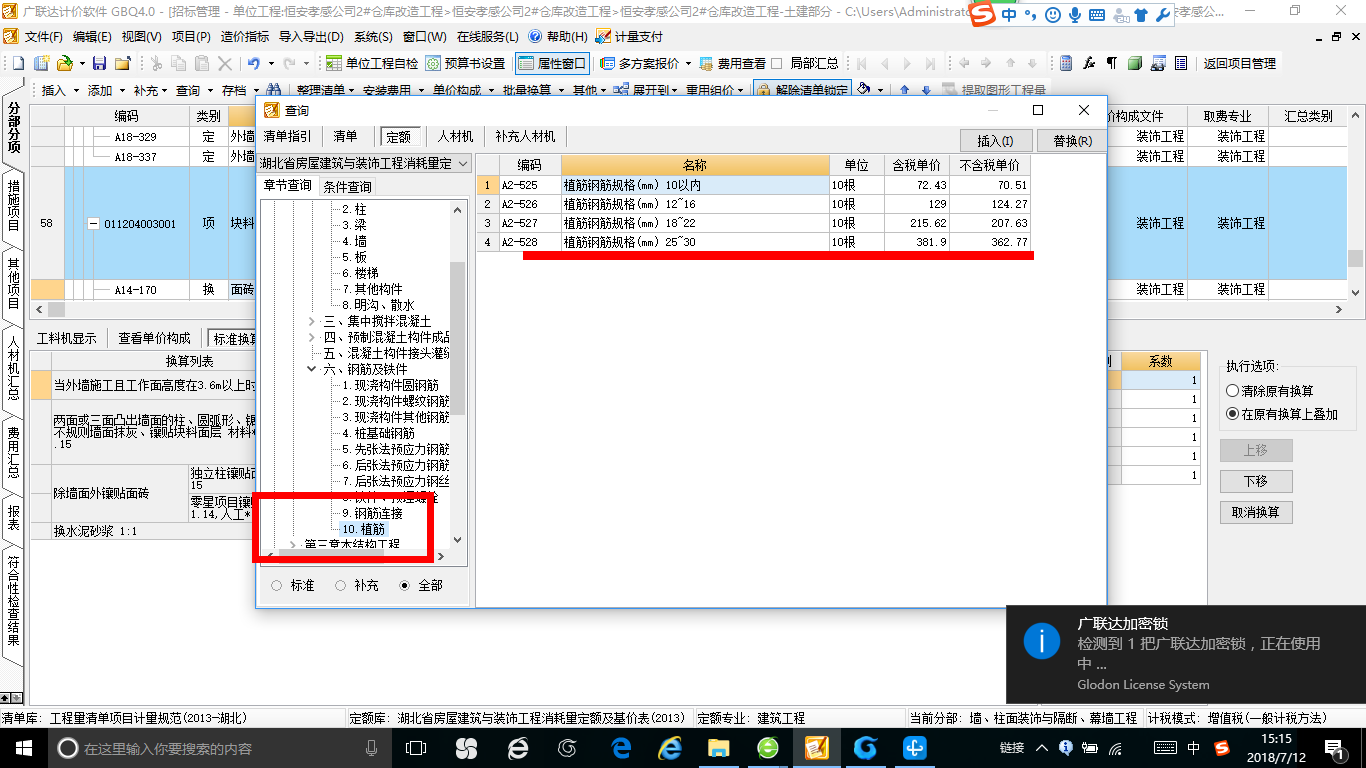The width and height of the screenshot is (1366, 768).
Task: Click the Sogou input method tray icon
Action: (x=1221, y=747)
